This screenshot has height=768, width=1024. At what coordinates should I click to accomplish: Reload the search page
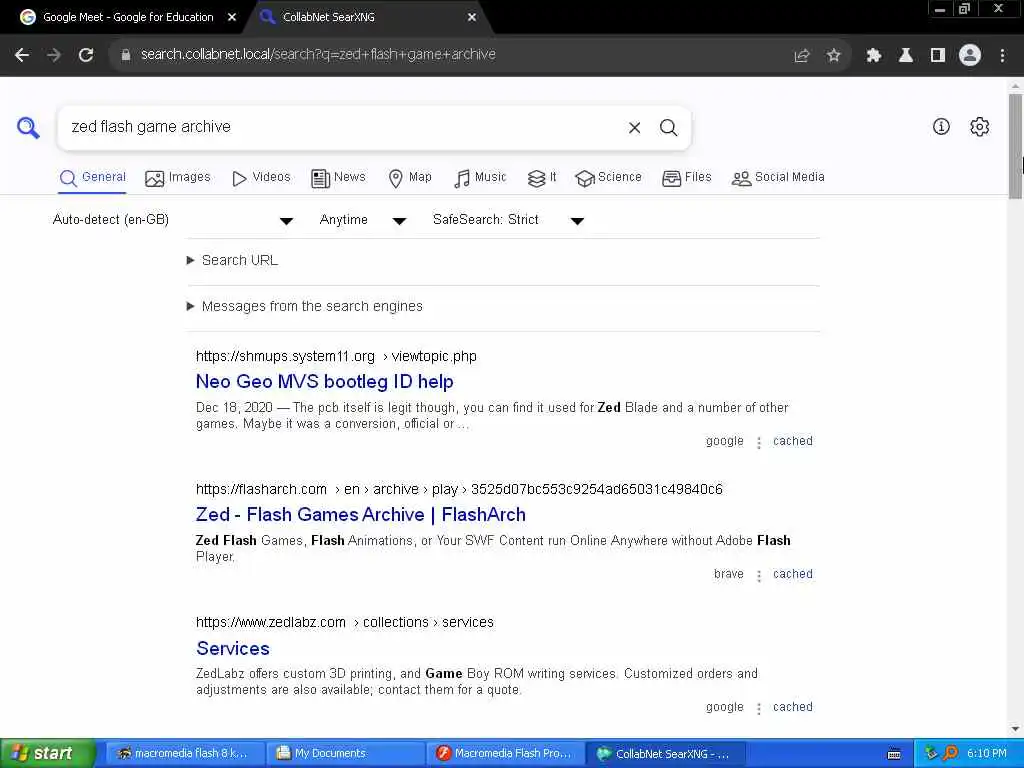click(x=86, y=55)
